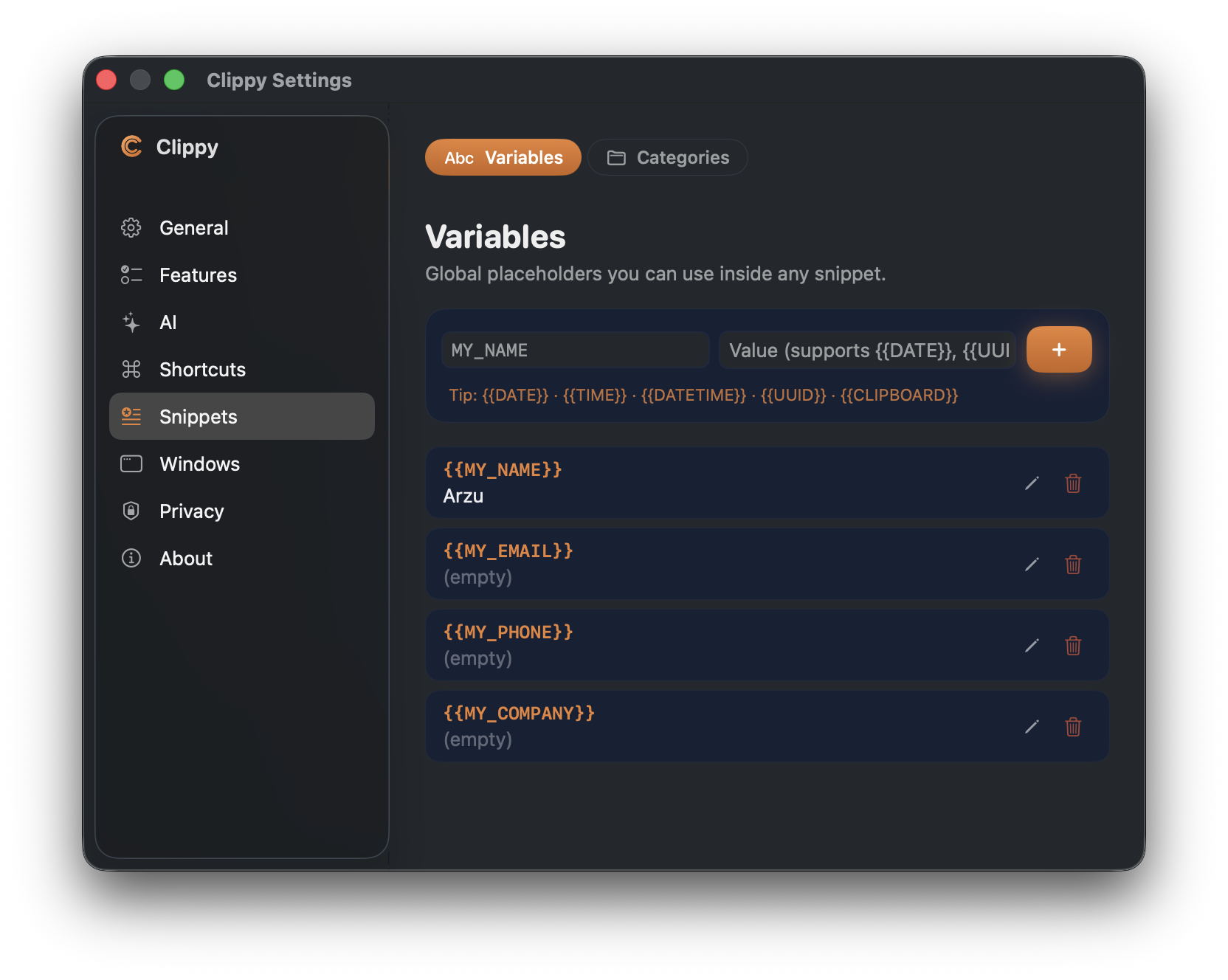1228x980 pixels.
Task: Add the new variable with plus button
Action: 1059,349
